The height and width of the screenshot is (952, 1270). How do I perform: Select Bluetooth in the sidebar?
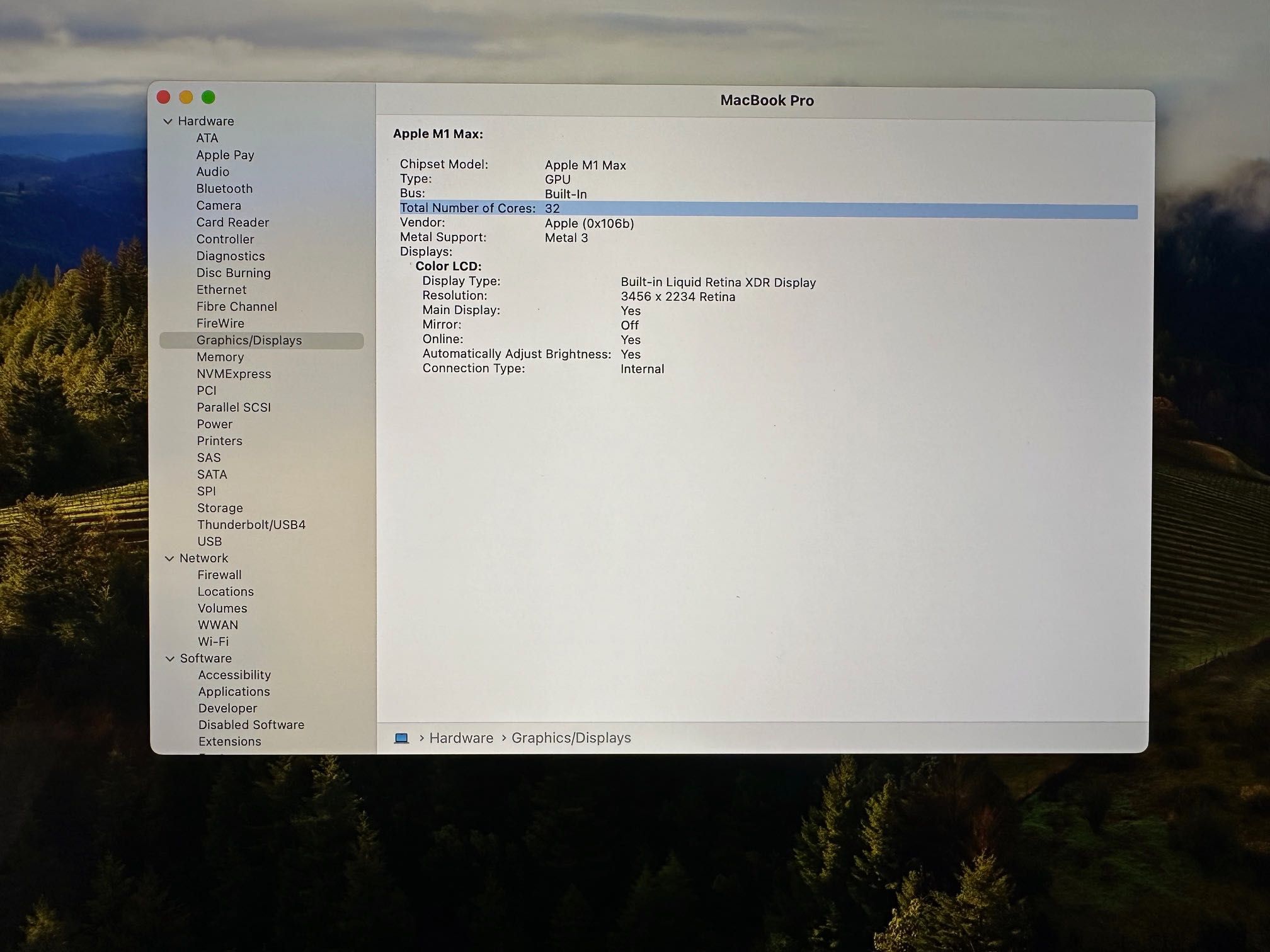coord(224,189)
